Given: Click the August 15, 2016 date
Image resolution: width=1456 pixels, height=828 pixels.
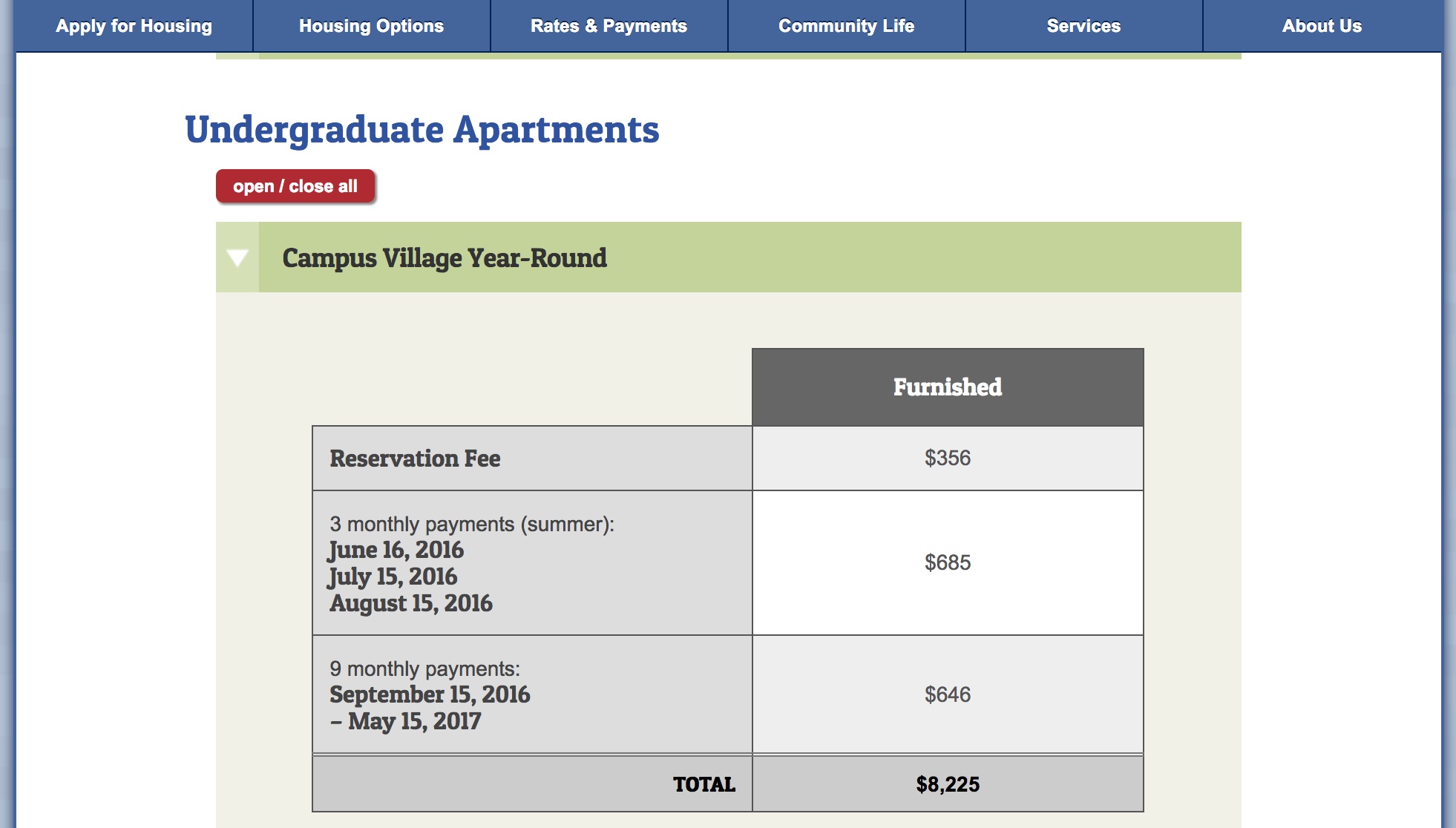Looking at the screenshot, I should [x=411, y=603].
